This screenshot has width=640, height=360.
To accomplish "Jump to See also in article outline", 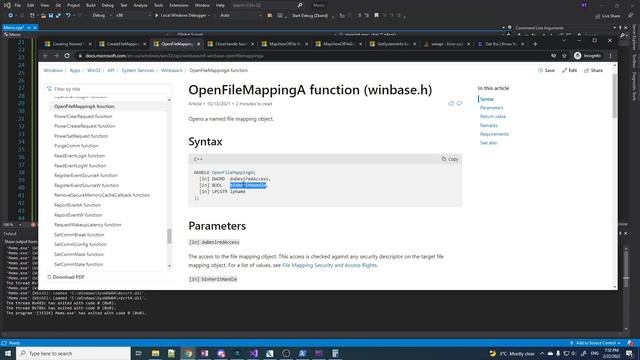I will (488, 143).
